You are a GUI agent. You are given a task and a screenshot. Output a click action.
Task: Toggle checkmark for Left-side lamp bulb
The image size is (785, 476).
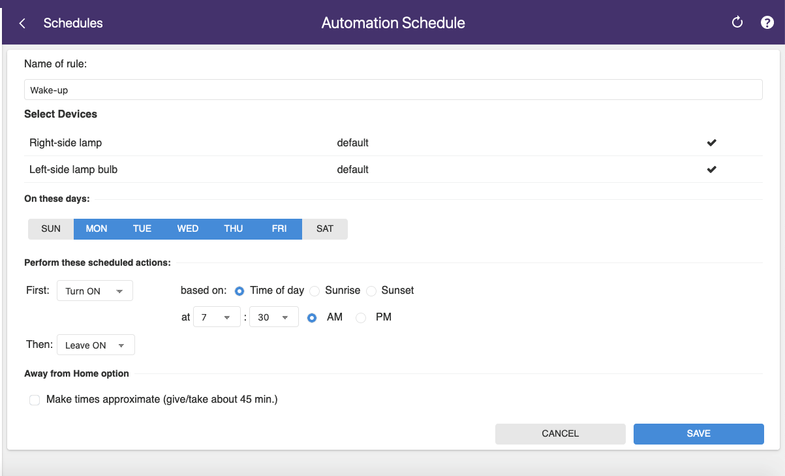(x=711, y=170)
